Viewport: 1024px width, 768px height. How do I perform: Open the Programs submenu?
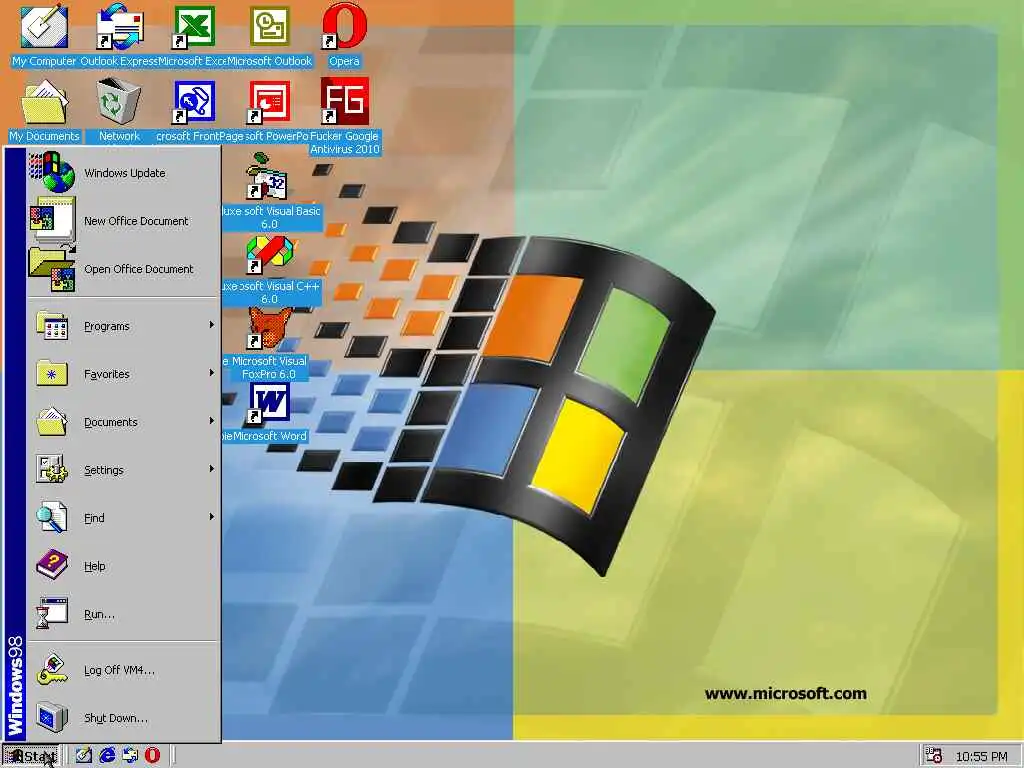tap(123, 326)
